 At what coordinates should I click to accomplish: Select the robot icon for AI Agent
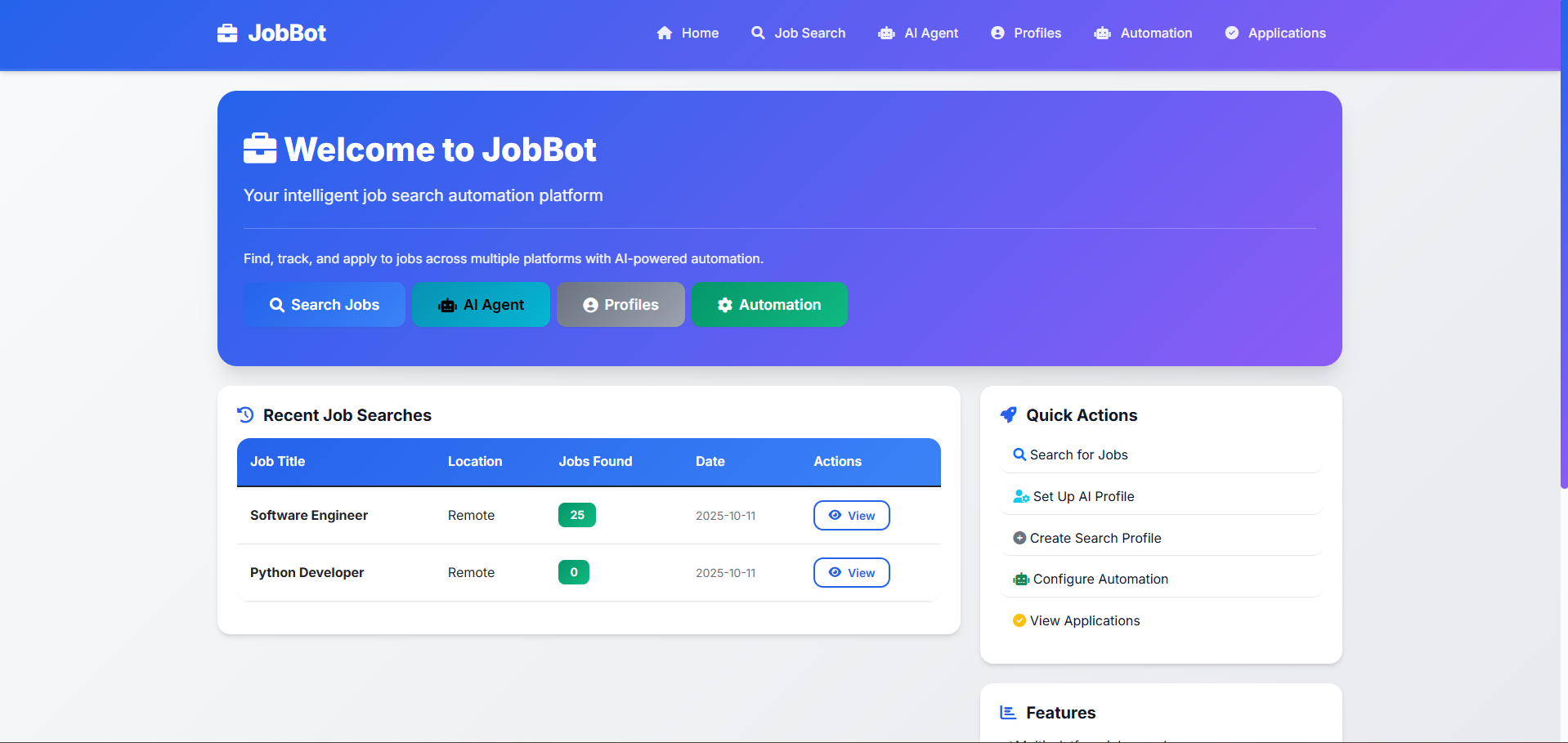[887, 33]
